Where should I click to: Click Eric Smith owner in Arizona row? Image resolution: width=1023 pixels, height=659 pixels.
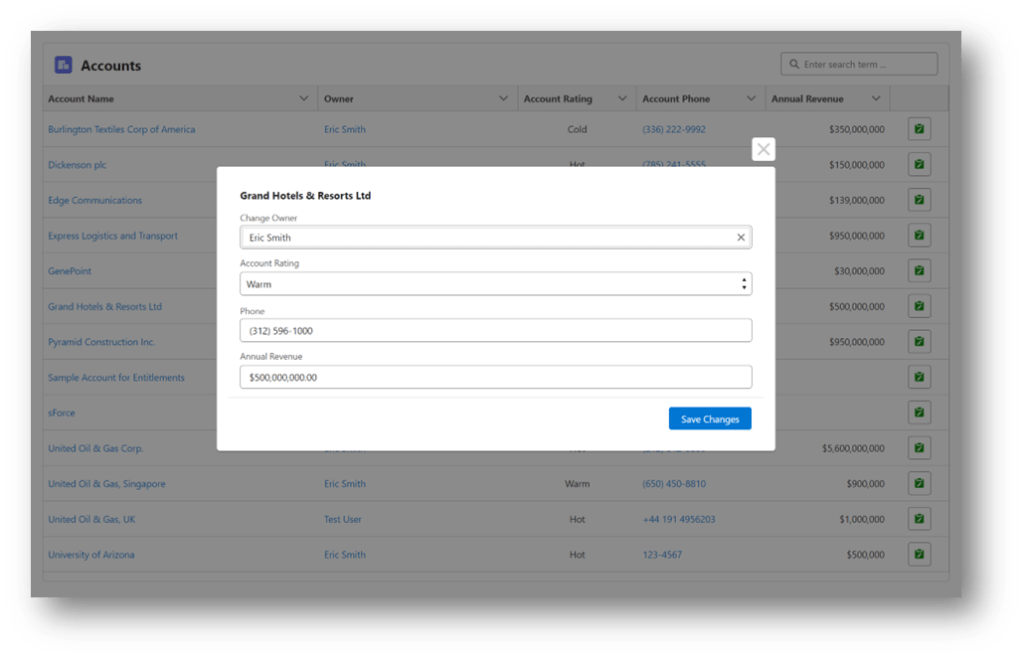(x=344, y=555)
